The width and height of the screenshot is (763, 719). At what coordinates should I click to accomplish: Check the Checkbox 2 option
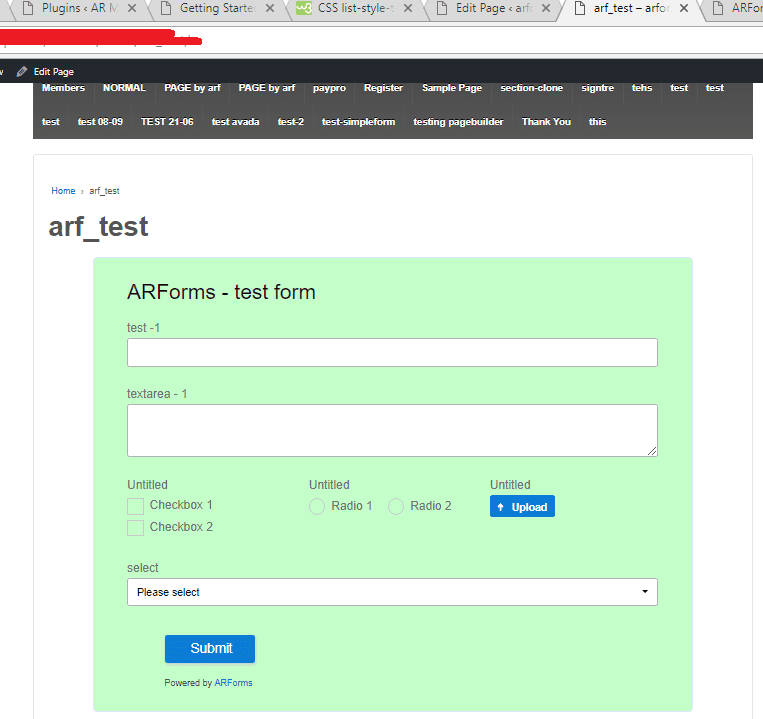click(135, 528)
